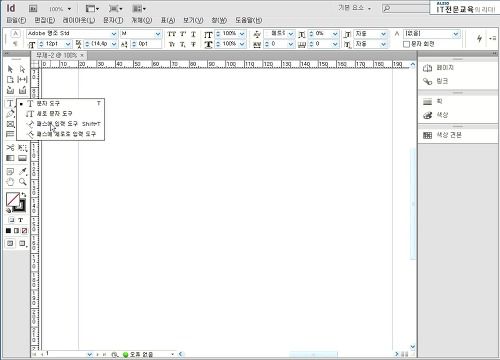Apply gradient button in toolbox
The height and width of the screenshot is (360, 500).
pos(16,231)
